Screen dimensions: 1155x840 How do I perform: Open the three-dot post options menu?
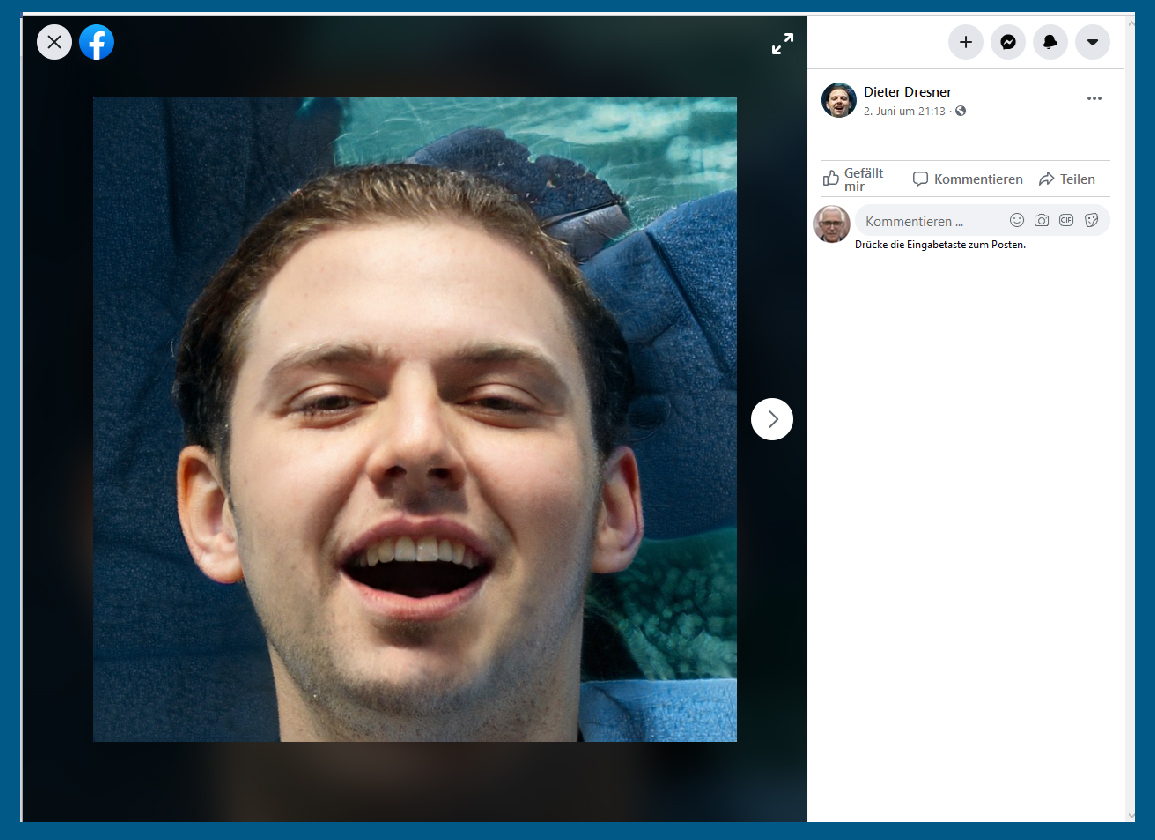pyautogui.click(x=1094, y=98)
